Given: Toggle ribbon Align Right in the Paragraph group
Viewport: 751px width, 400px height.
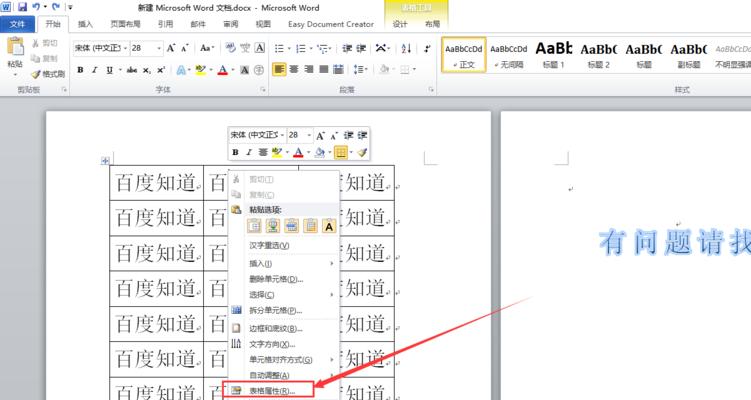Looking at the screenshot, I should pyautogui.click(x=309, y=69).
